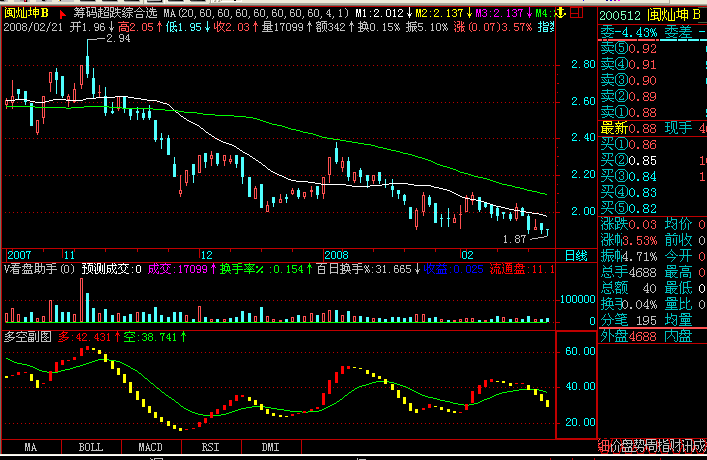Click the 内盘 label

pyautogui.click(x=678, y=336)
